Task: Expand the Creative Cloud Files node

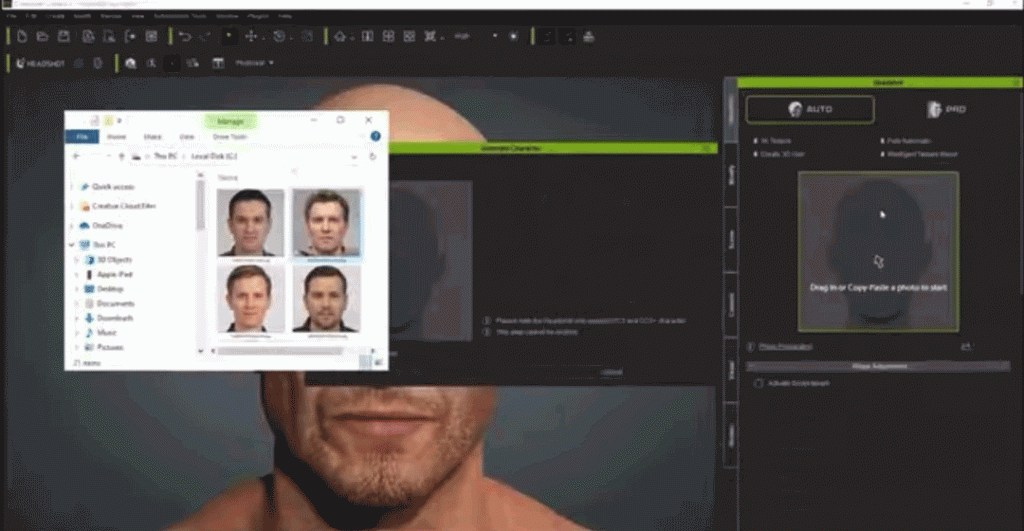Action: pyautogui.click(x=72, y=206)
